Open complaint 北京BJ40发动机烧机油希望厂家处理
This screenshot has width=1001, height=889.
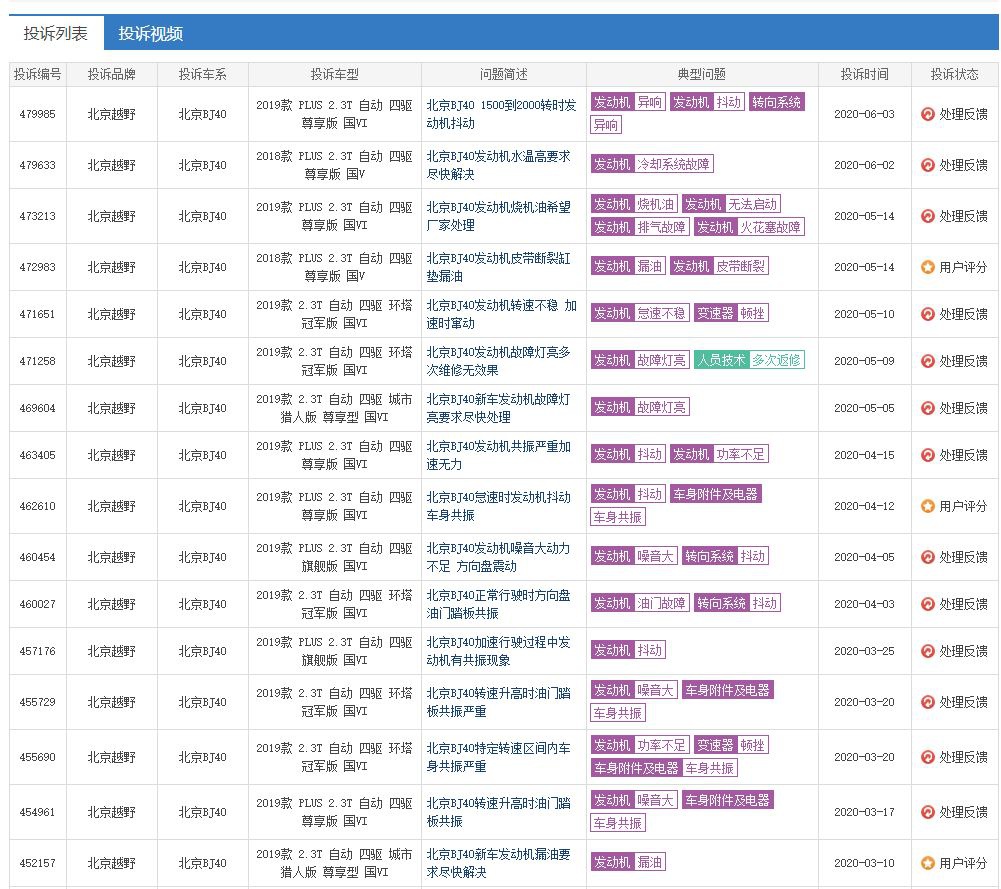[499, 216]
